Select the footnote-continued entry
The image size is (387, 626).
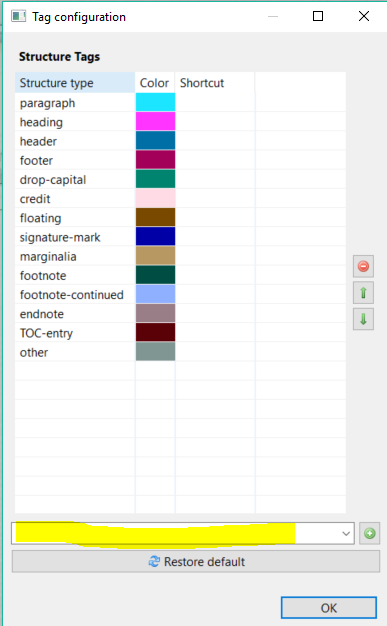(71, 295)
